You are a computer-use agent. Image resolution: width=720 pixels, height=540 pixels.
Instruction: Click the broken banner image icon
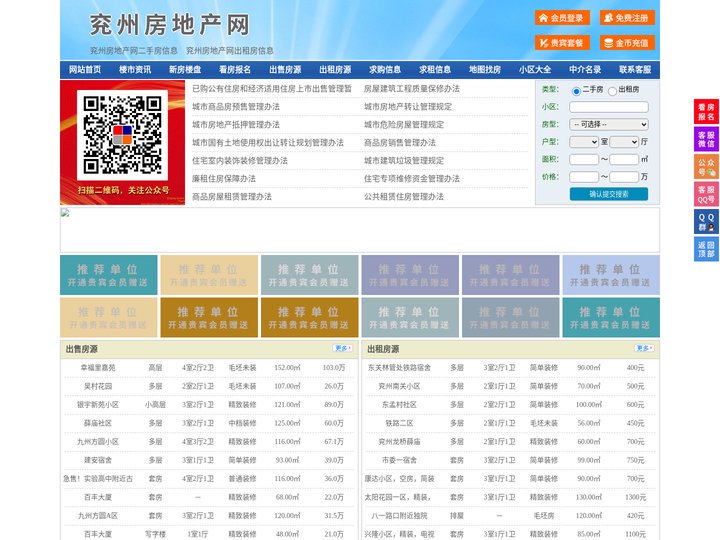(65, 213)
